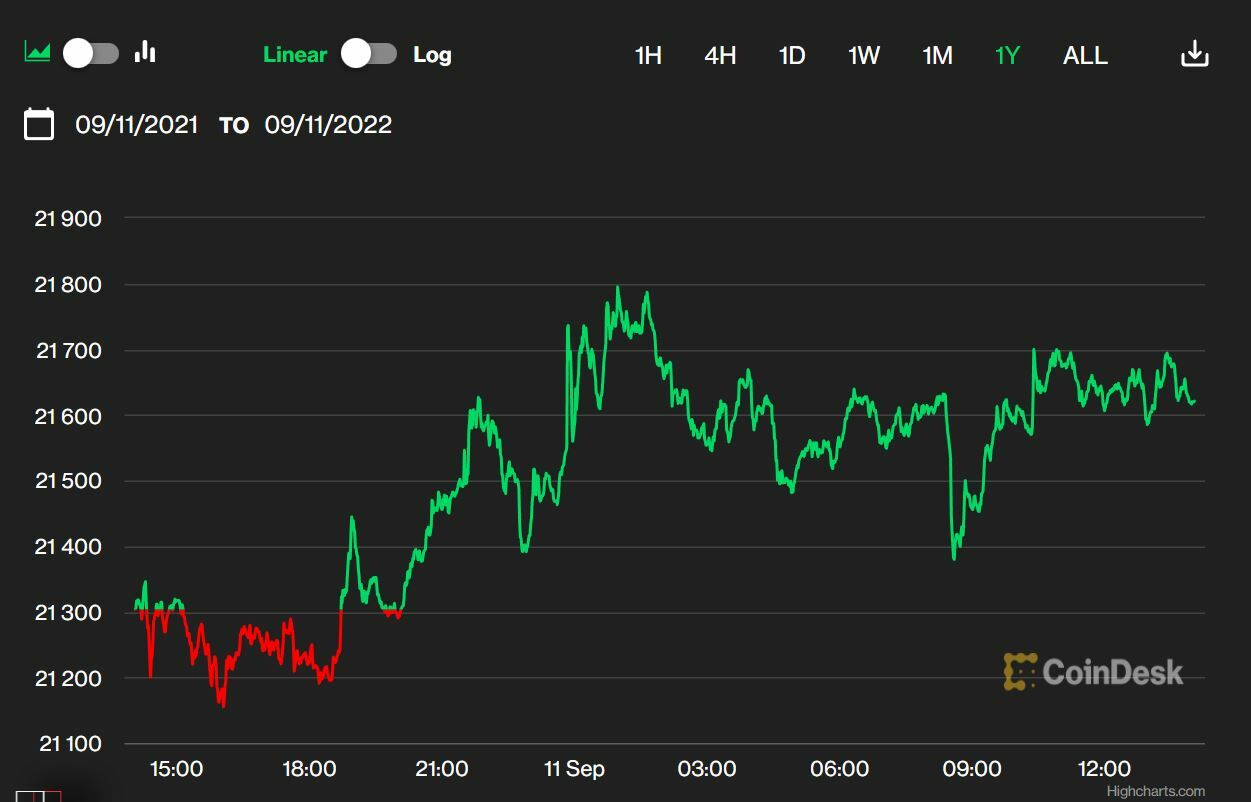Screen dimensions: 1251x802
Task: Show the ALL time range
Action: pos(1085,55)
